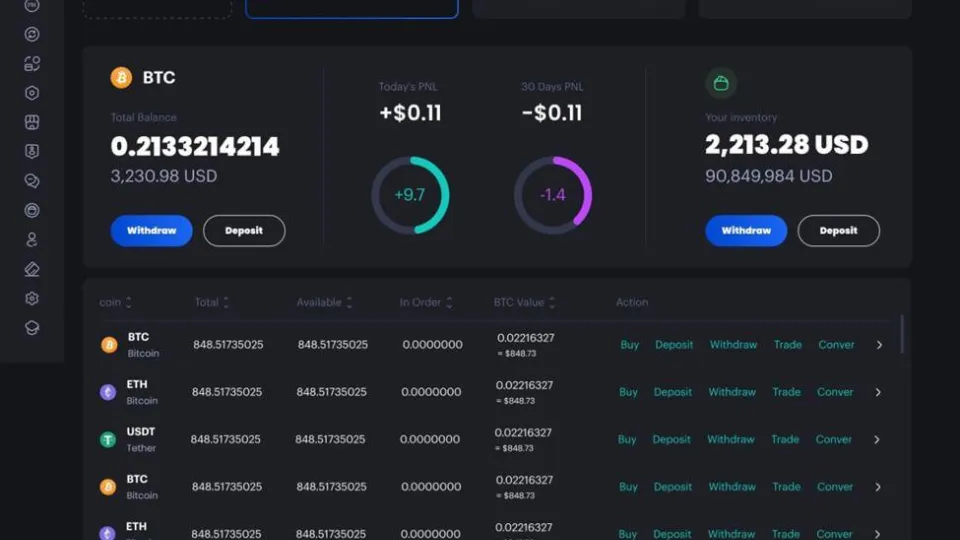
Task: Click the purple coin icon in the first ETH row
Action: [x=108, y=392]
